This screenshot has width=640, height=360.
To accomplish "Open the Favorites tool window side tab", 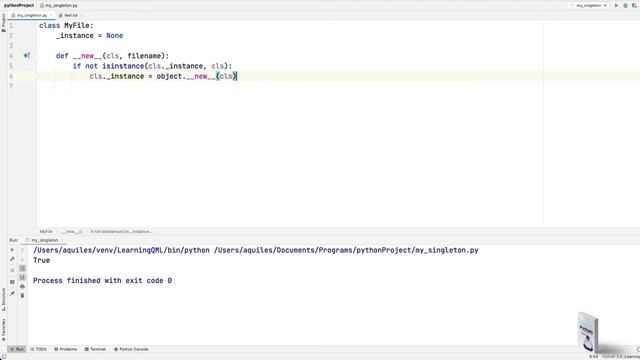I will click(4, 330).
